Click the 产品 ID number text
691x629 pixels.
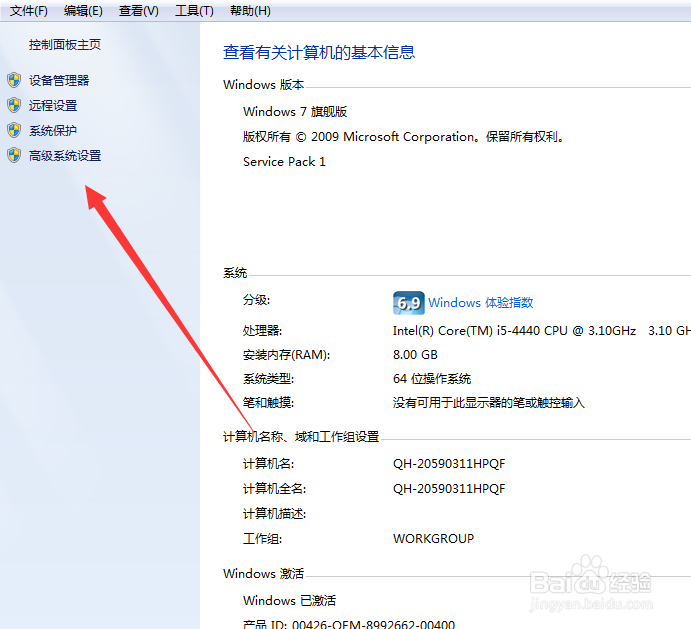[x=373, y=624]
